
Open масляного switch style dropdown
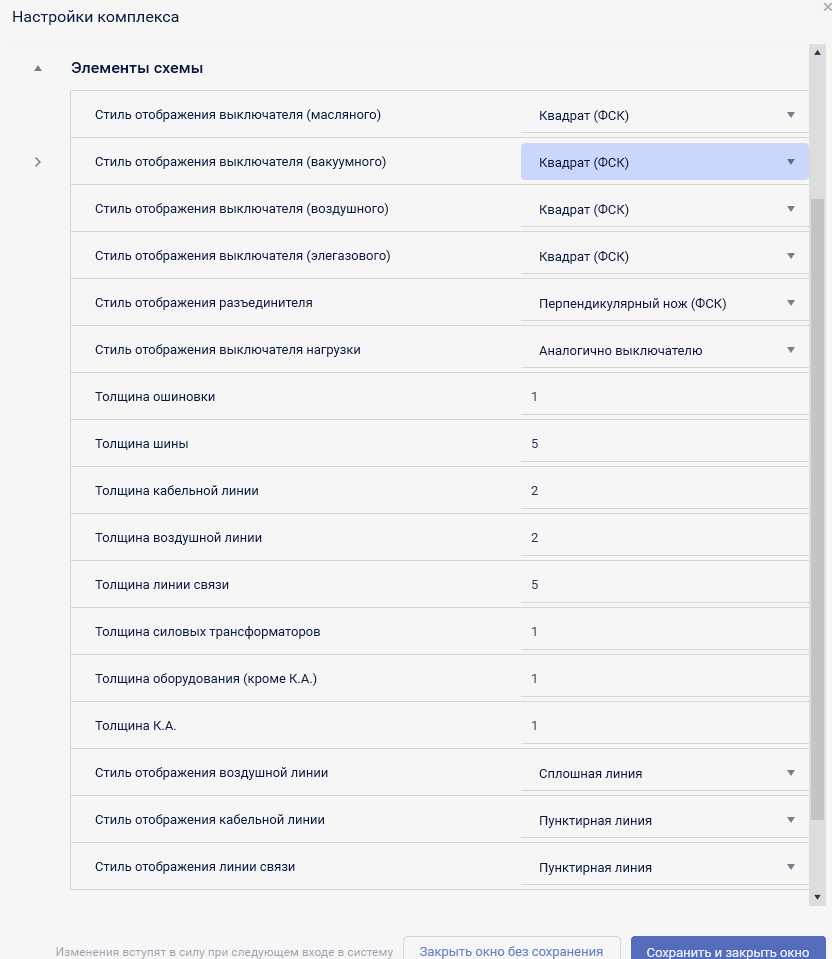tap(664, 115)
